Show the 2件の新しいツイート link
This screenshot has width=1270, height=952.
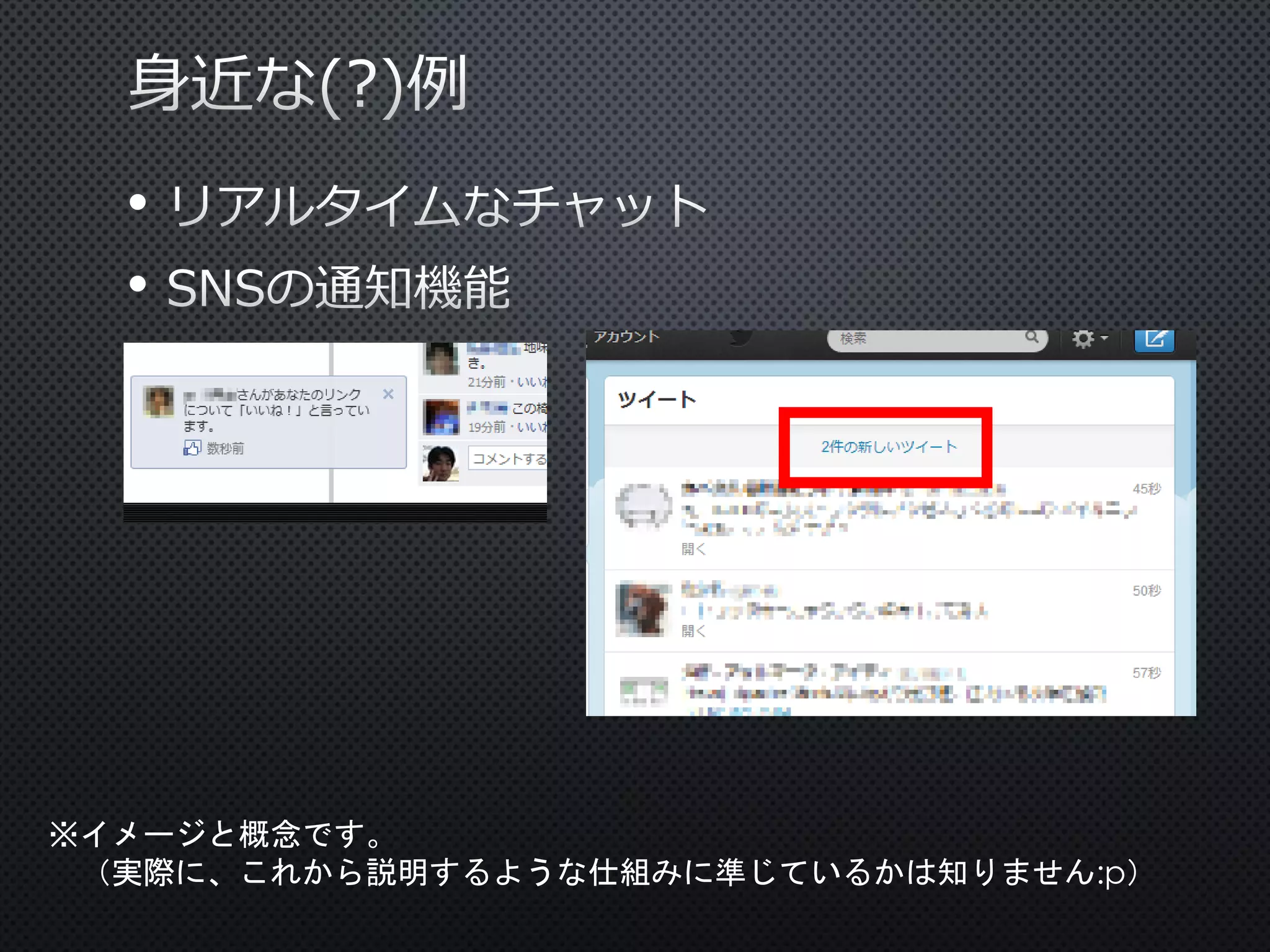click(889, 446)
